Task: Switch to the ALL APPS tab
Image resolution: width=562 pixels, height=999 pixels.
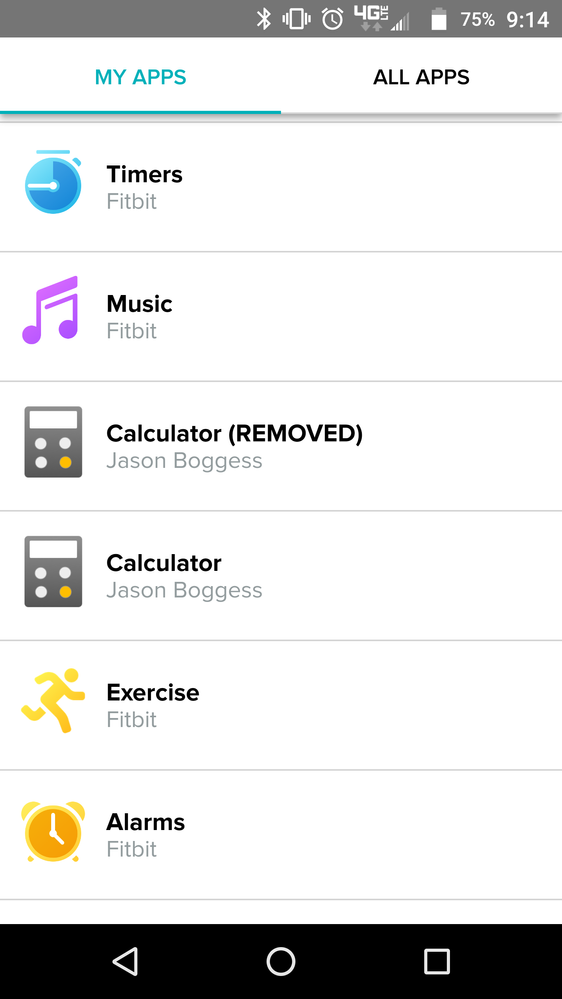Action: pyautogui.click(x=421, y=77)
